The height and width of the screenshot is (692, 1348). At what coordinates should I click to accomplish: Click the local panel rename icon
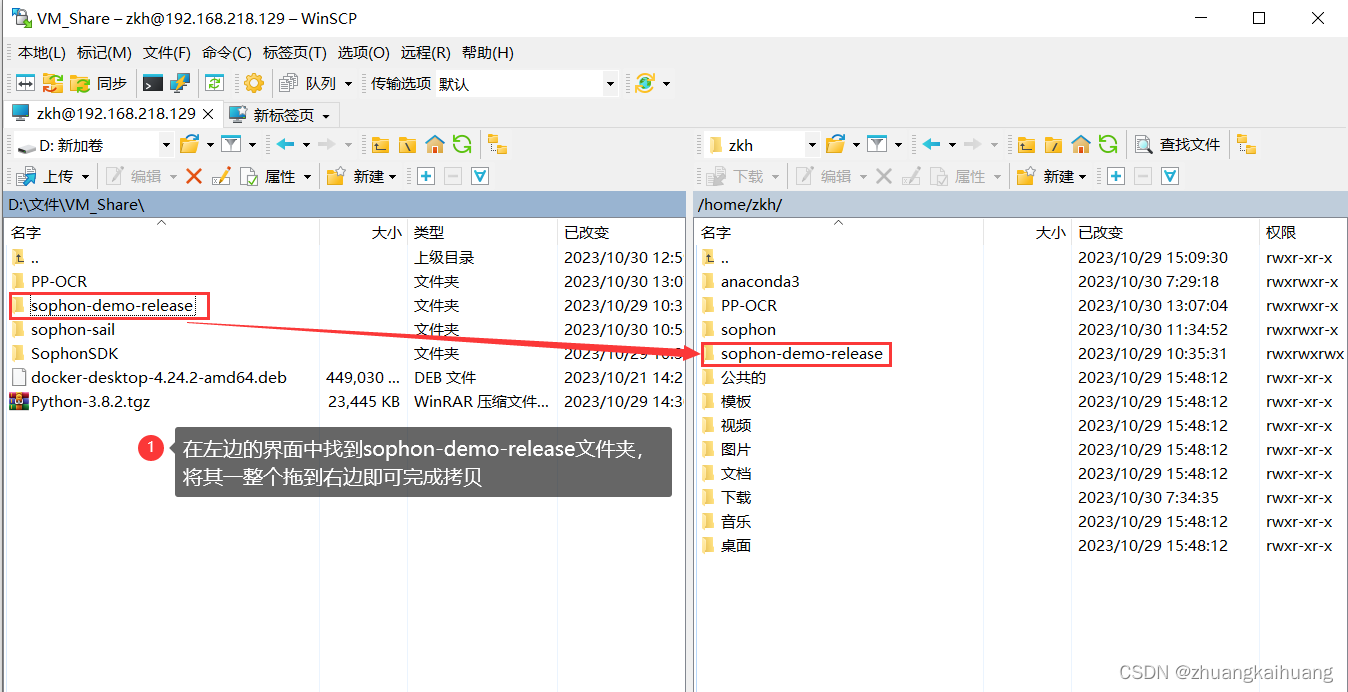(x=221, y=176)
